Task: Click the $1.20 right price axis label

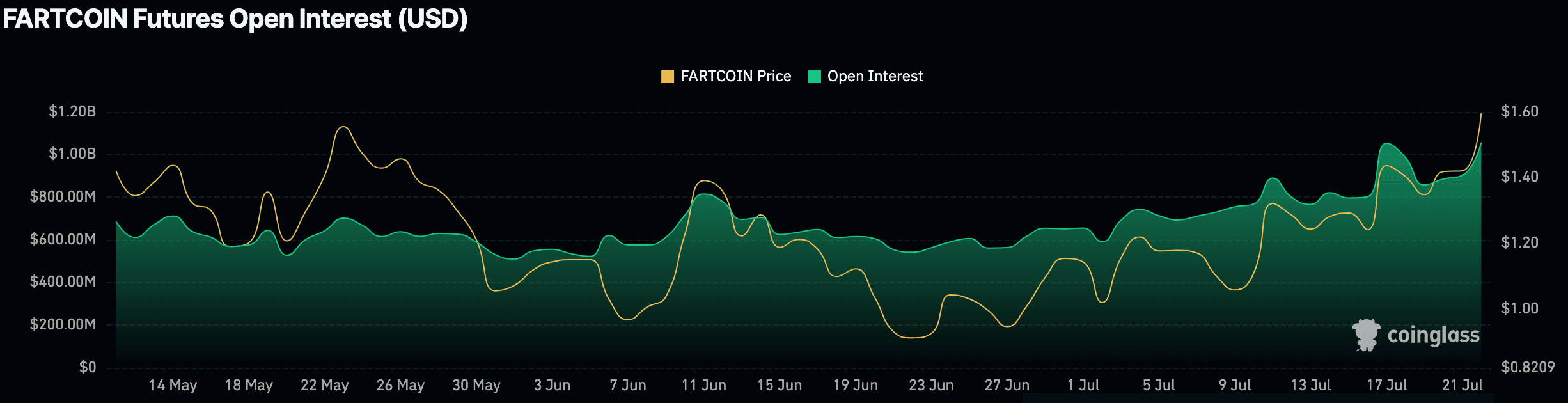Action: pos(1520,242)
